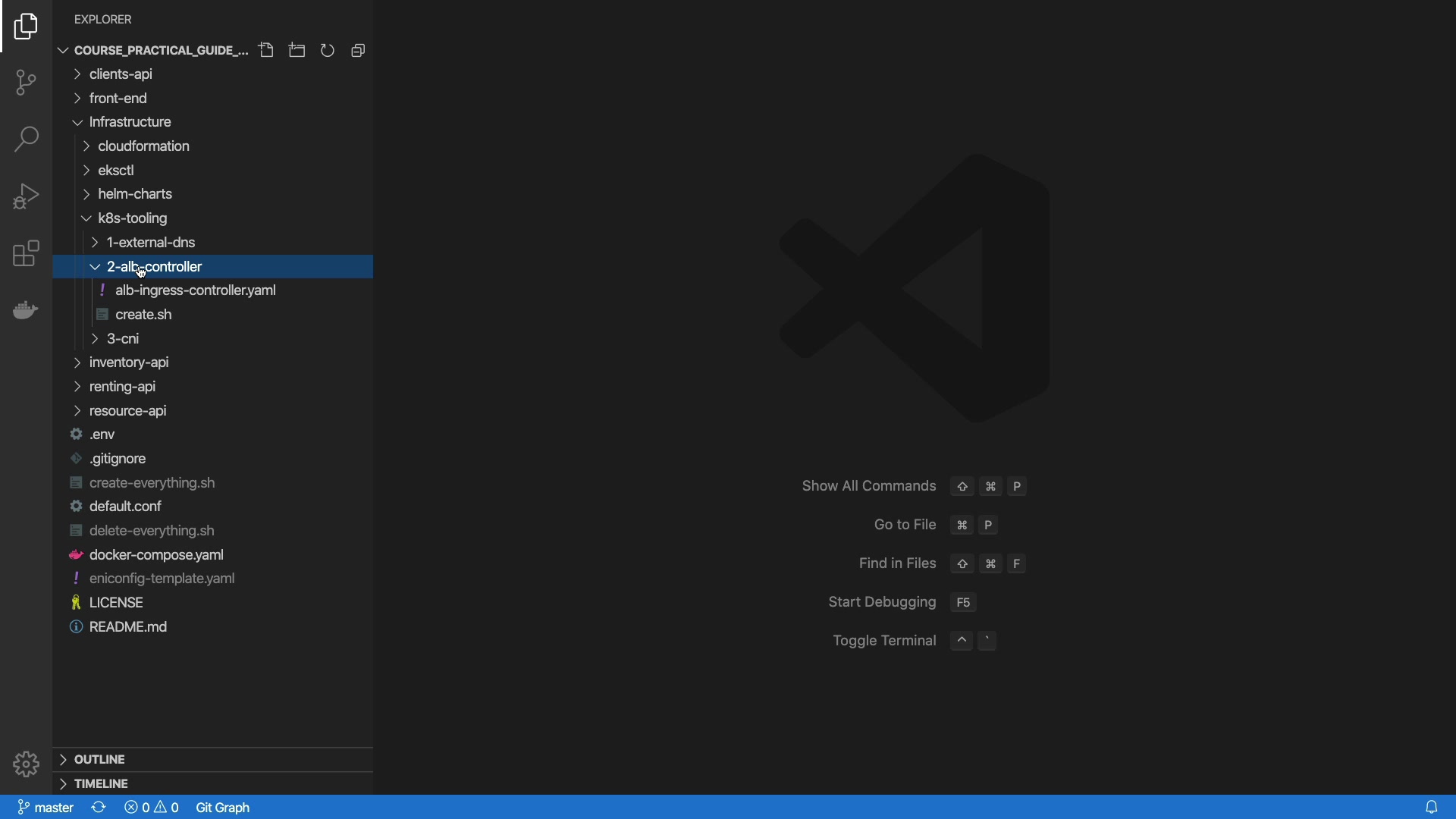Expand the 3-cni folder

(x=123, y=339)
